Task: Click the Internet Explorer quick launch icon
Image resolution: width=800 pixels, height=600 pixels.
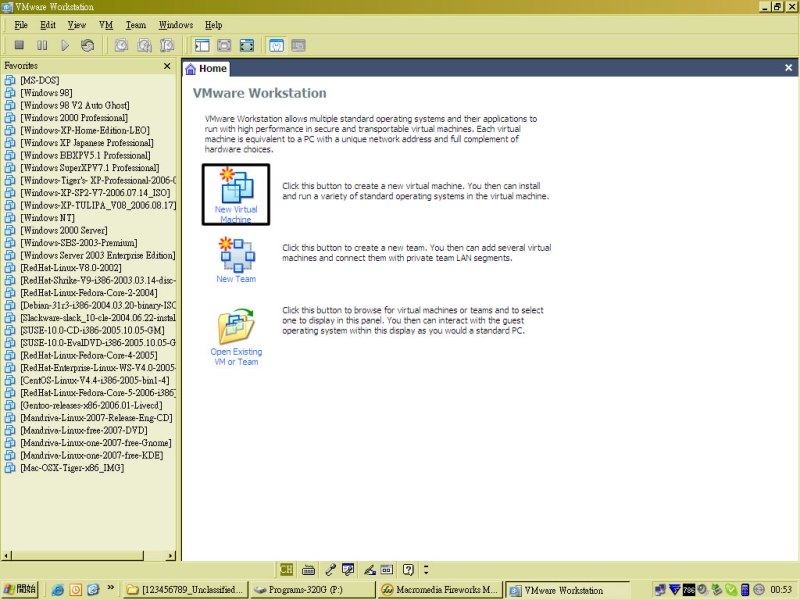Action: click(58, 590)
